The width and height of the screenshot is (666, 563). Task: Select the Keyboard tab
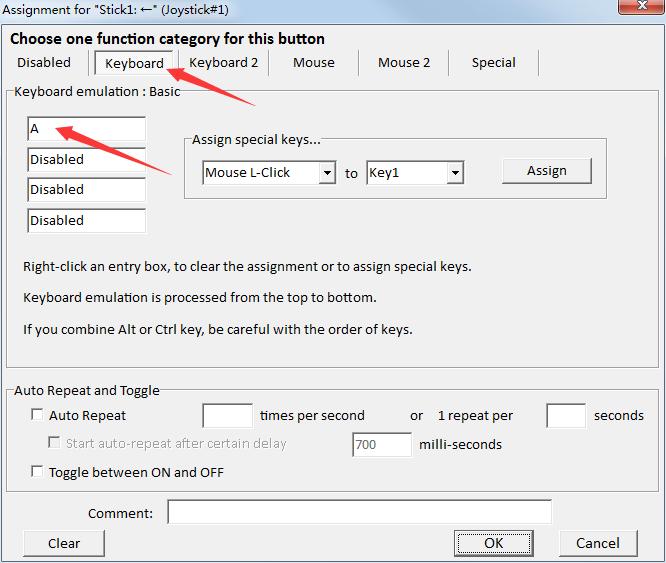[134, 63]
